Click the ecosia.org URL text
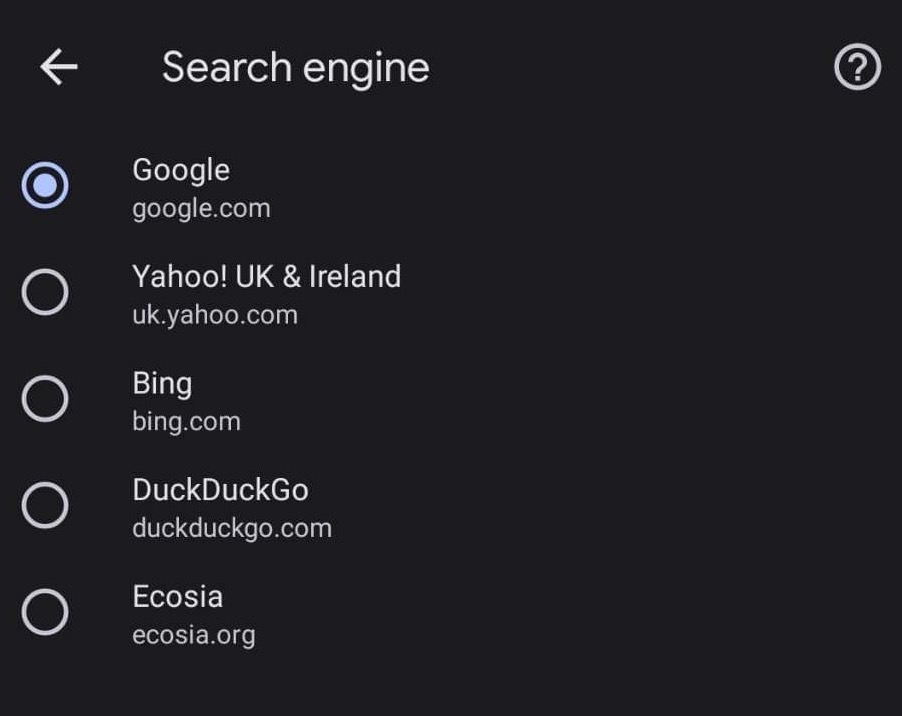 pos(194,634)
